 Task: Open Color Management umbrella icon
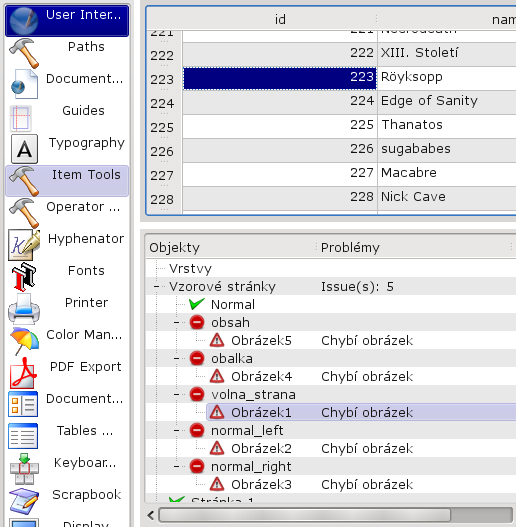click(24, 341)
